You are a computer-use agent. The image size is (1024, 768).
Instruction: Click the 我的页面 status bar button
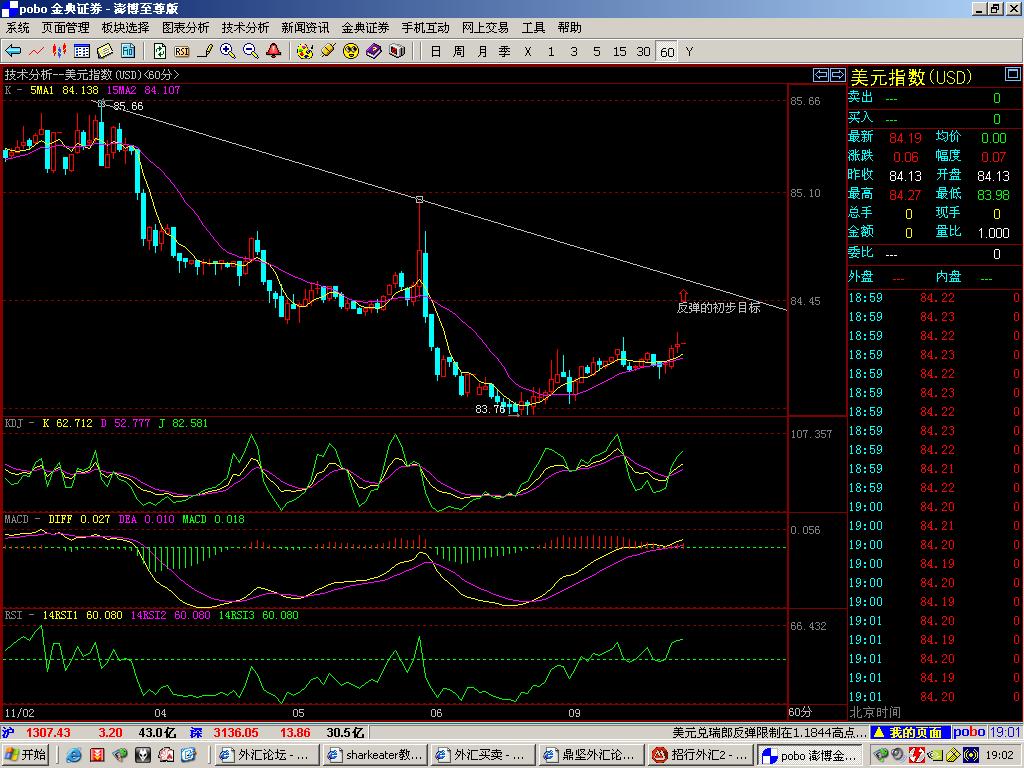[914, 733]
